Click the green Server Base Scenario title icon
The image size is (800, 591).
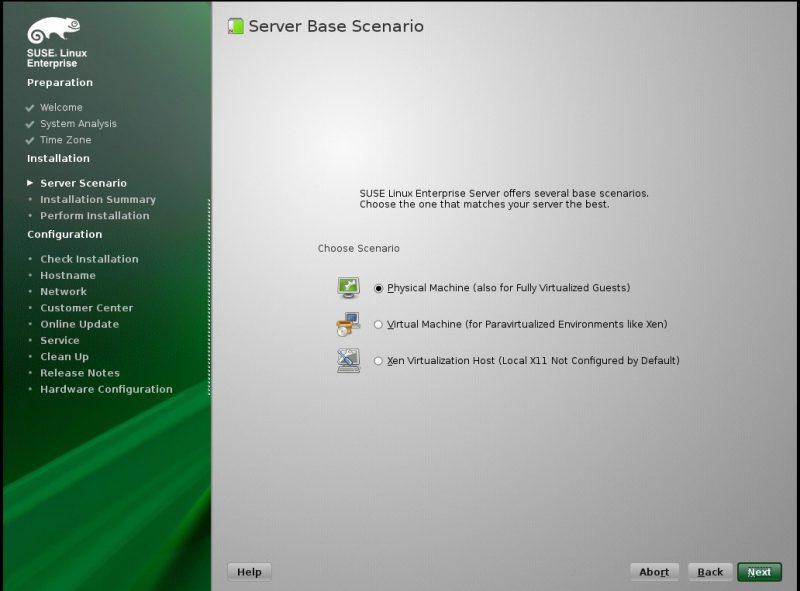click(236, 27)
